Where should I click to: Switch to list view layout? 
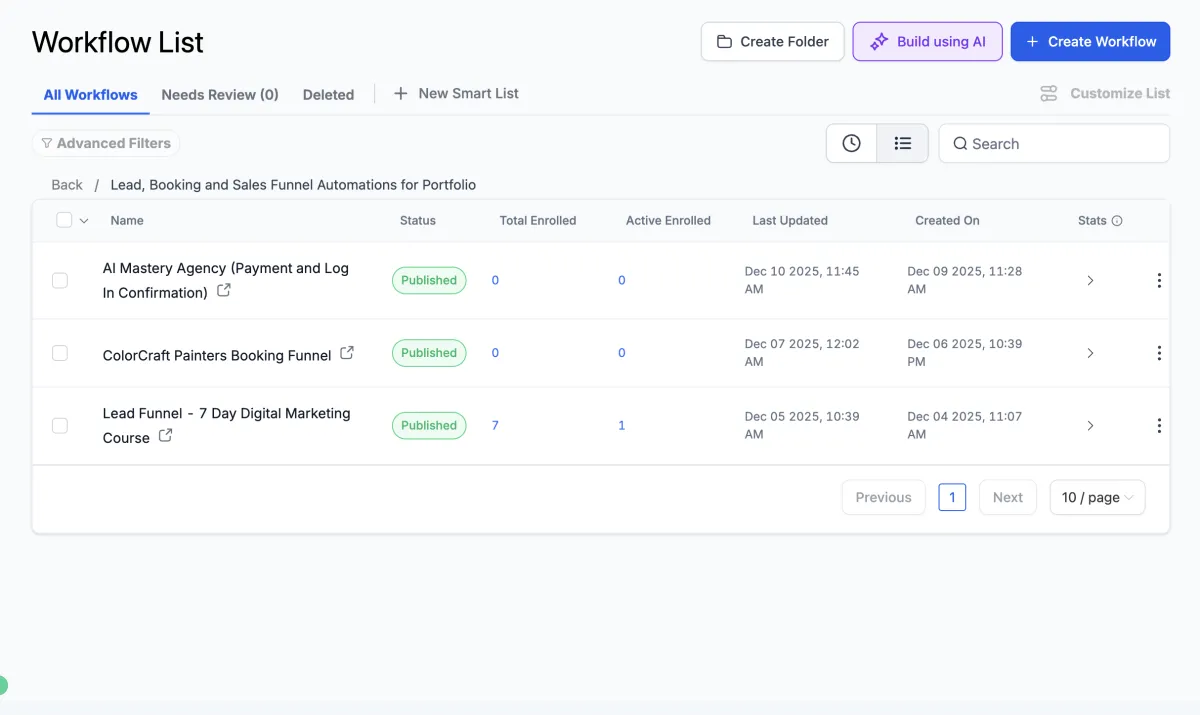point(902,143)
